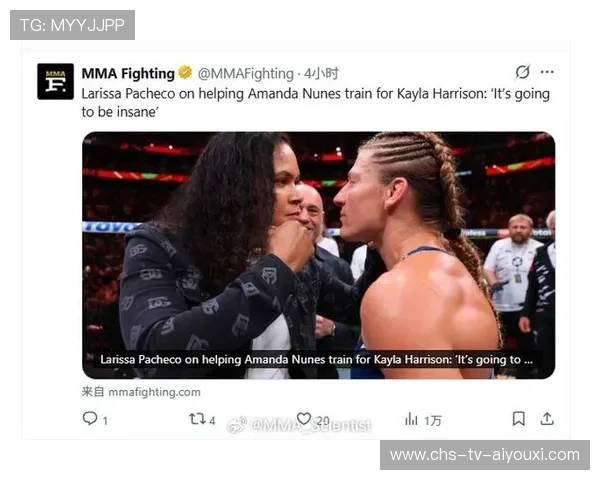Image resolution: width=600 pixels, height=480 pixels.
Task: Expand the three-dot more options menu
Action: 547,72
